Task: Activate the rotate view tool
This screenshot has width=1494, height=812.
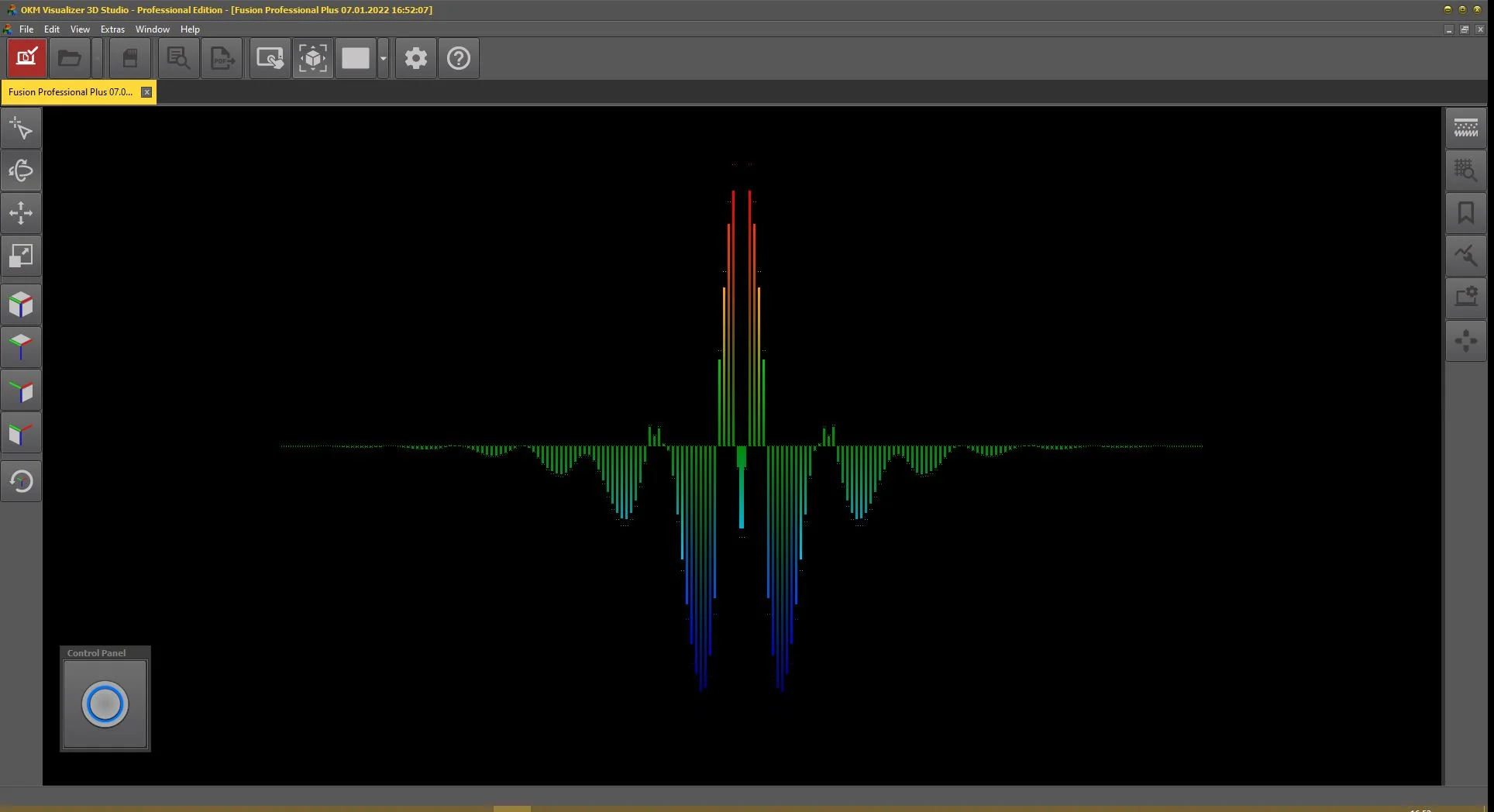Action: click(21, 170)
